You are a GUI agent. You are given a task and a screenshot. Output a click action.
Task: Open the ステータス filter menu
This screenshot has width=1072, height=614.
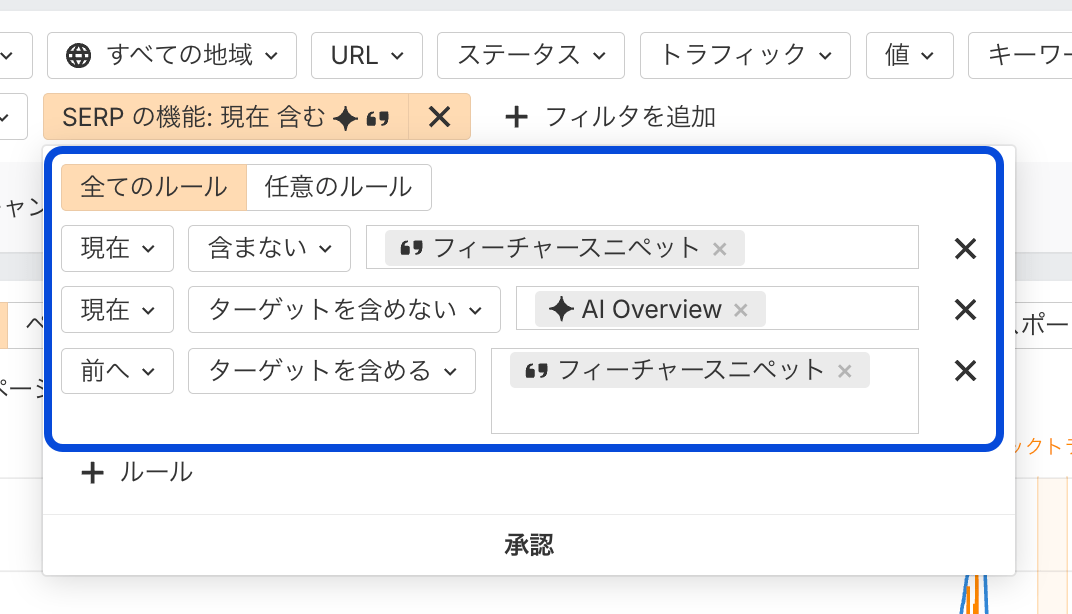coord(530,55)
